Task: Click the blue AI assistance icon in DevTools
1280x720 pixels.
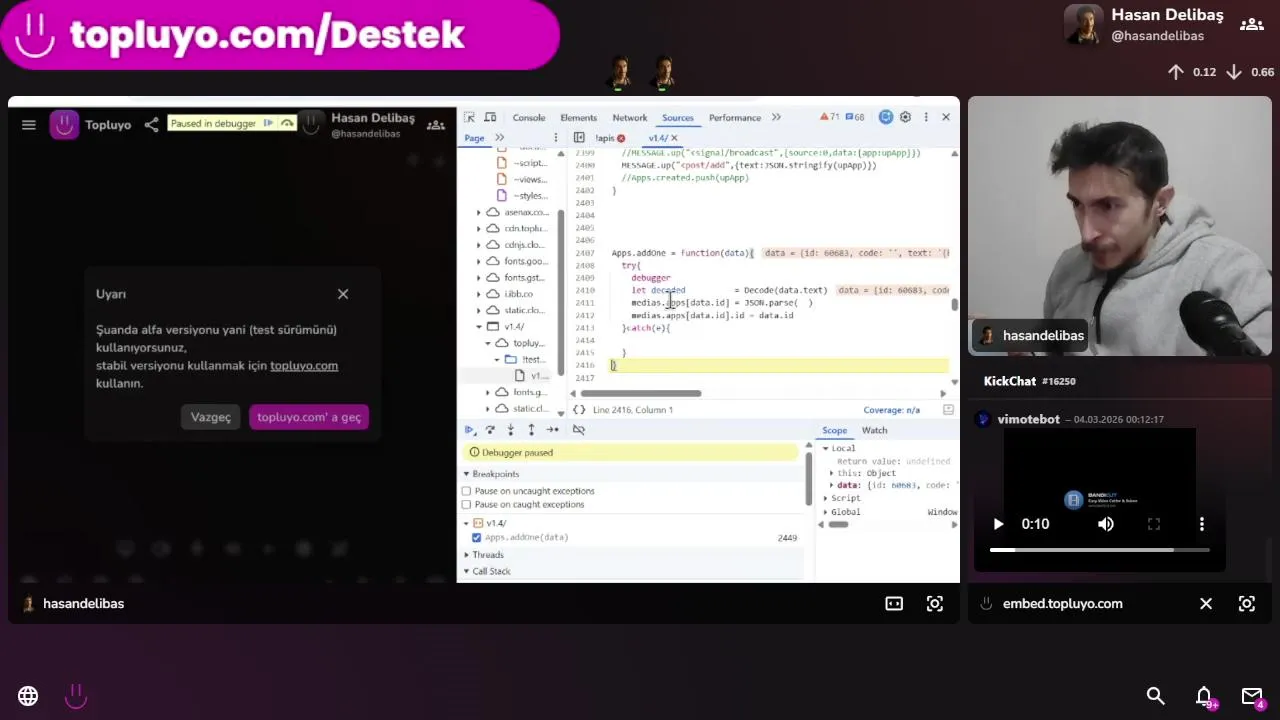Action: tap(885, 117)
